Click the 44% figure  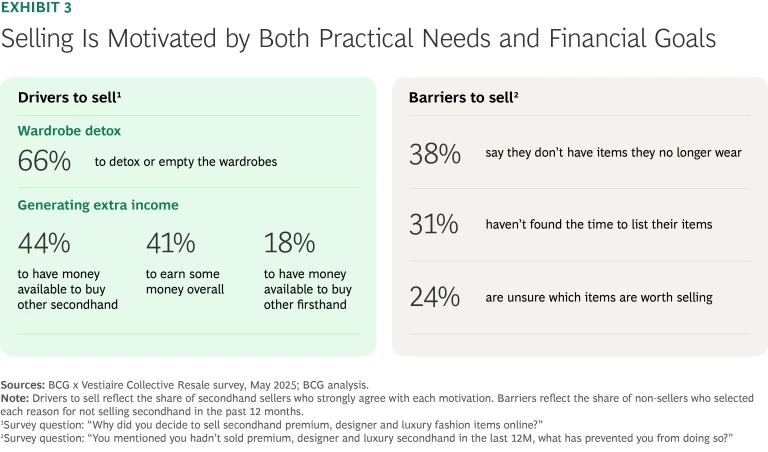[x=44, y=242]
